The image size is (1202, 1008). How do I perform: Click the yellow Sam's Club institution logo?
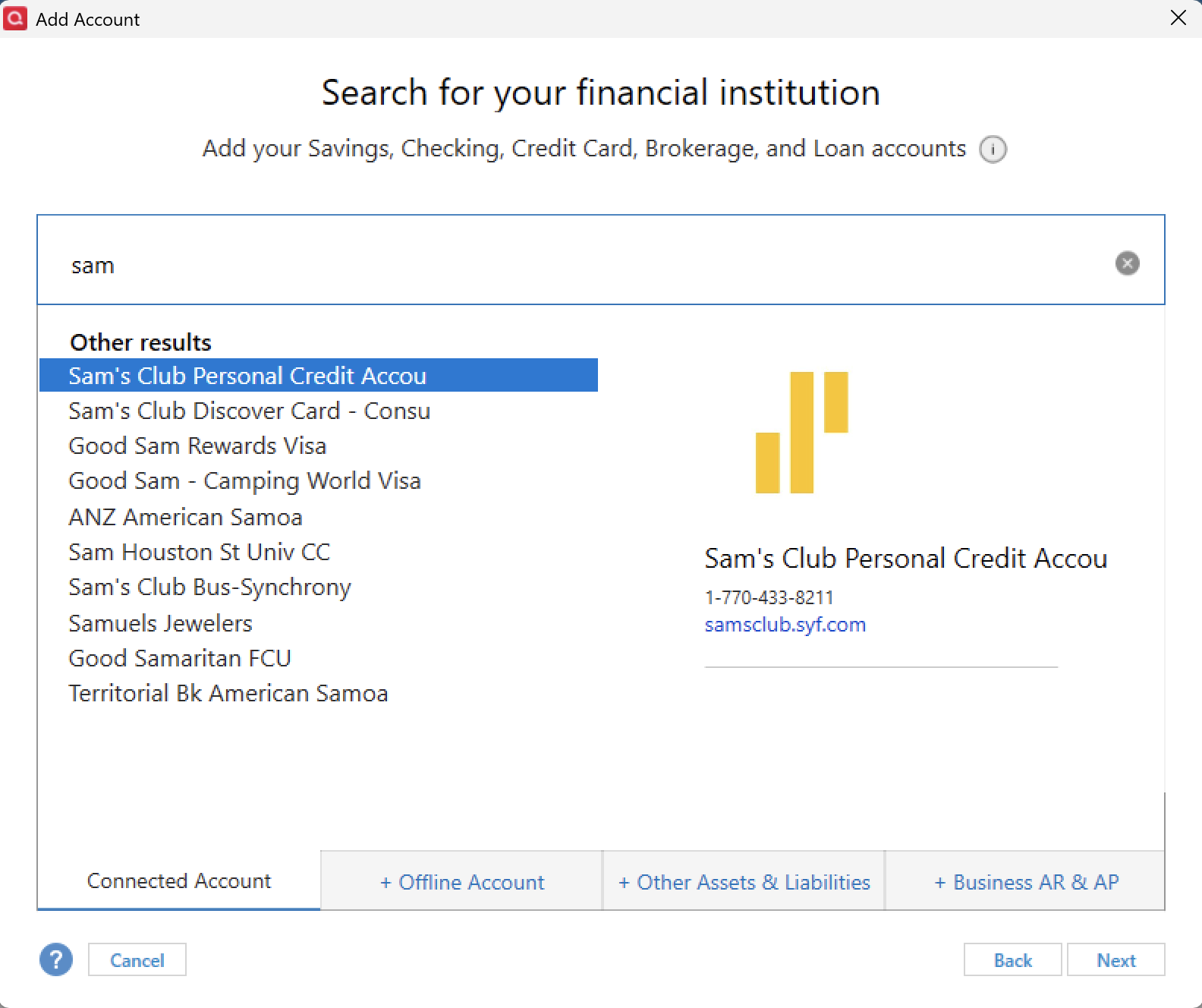801,432
